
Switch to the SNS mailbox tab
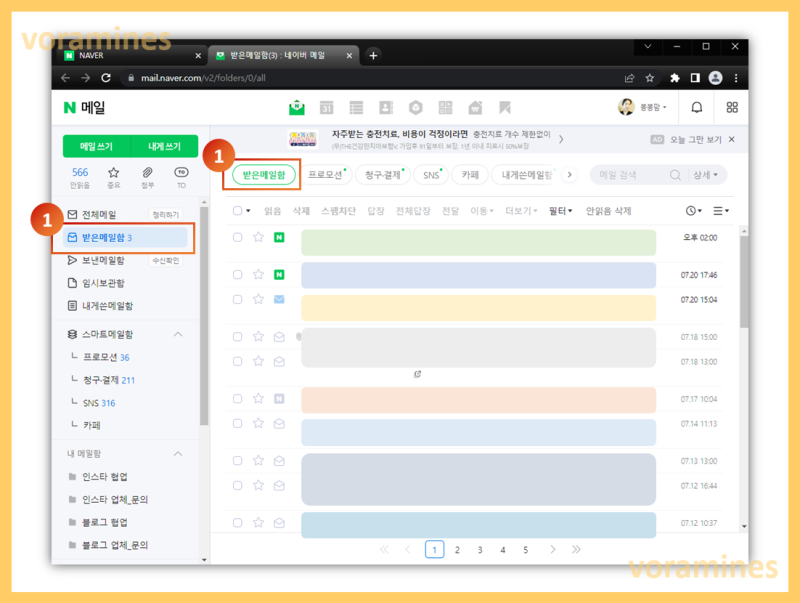click(x=430, y=174)
